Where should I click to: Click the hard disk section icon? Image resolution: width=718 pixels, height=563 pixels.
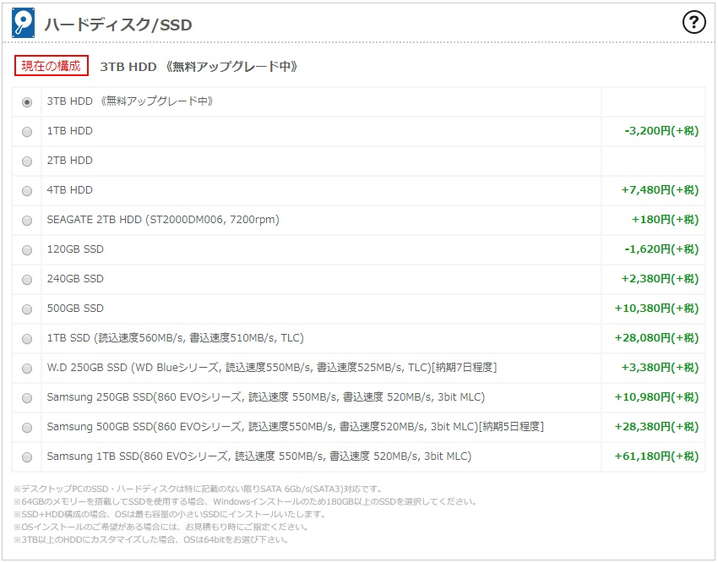pos(23,23)
